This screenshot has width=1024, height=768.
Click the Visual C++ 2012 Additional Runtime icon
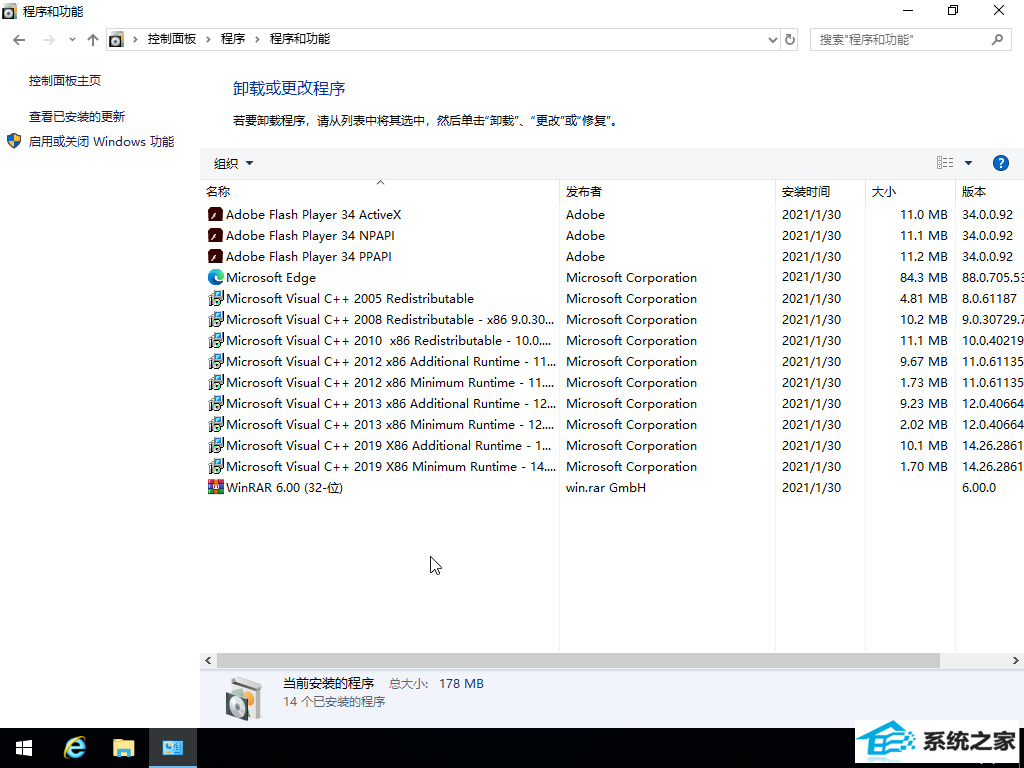216,361
